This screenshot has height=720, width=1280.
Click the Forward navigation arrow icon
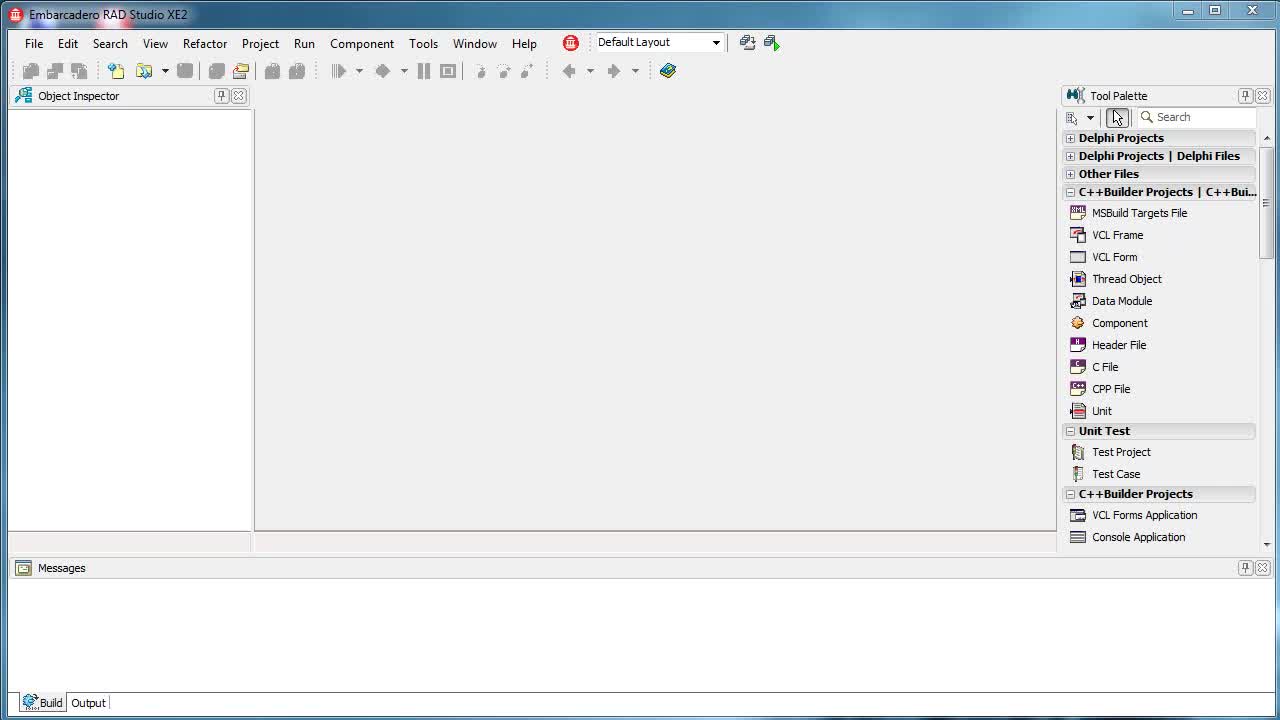tap(614, 71)
